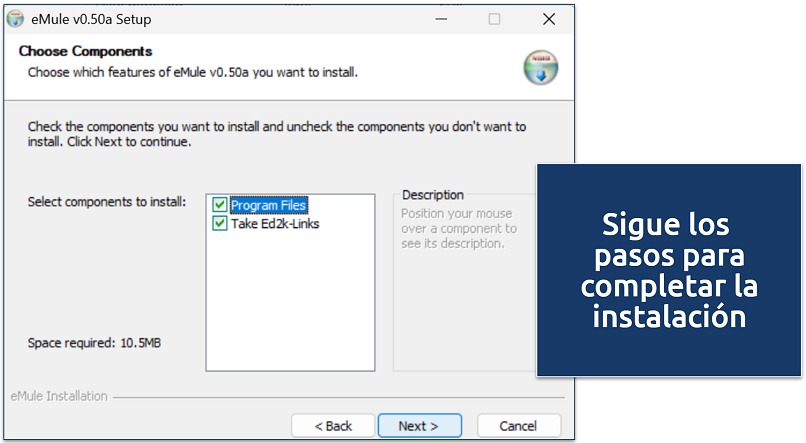This screenshot has height=443, width=806.
Task: Go back with the < Back button
Action: tap(333, 426)
